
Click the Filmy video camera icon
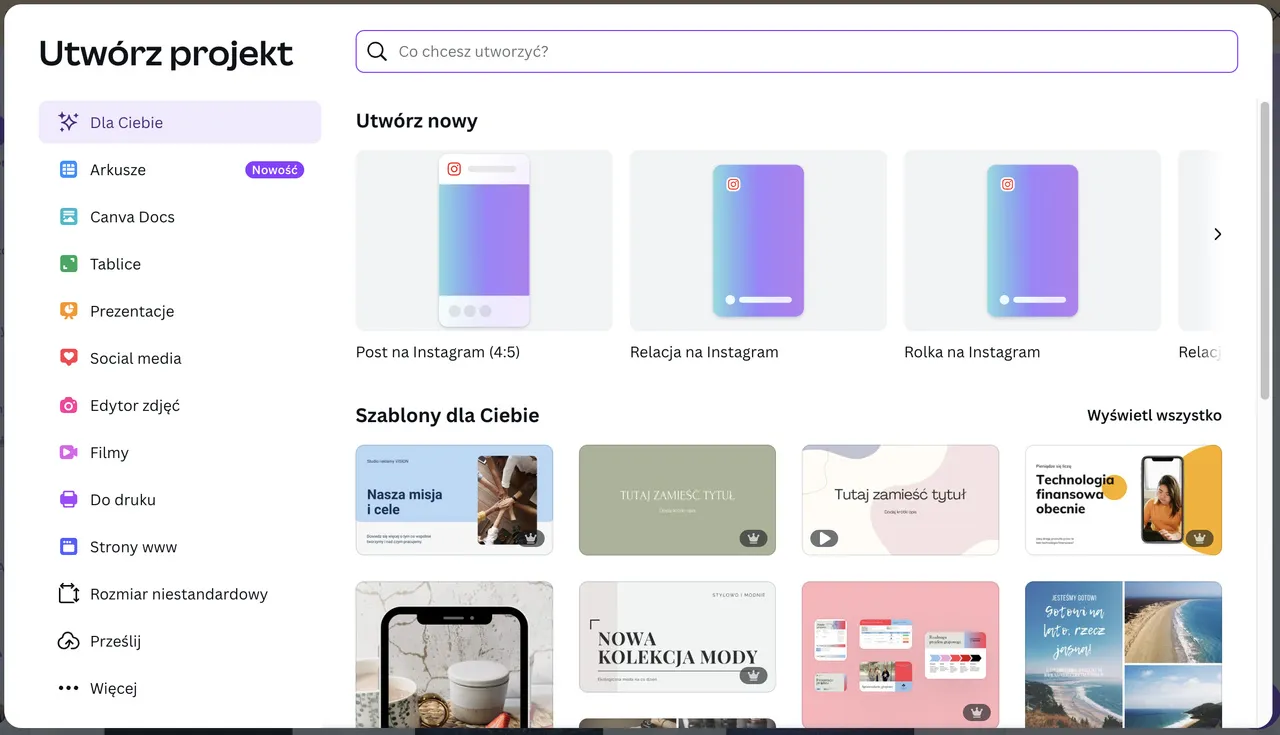coord(68,452)
